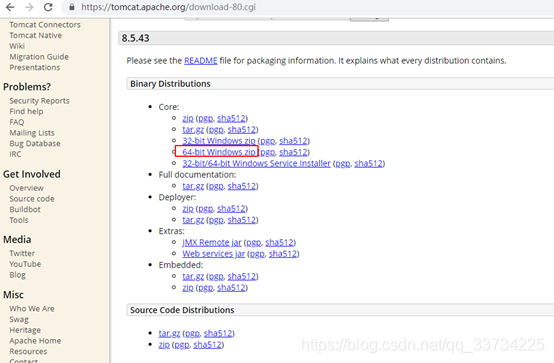Open Swag sidebar link
The height and width of the screenshot is (363, 554).
(19, 320)
